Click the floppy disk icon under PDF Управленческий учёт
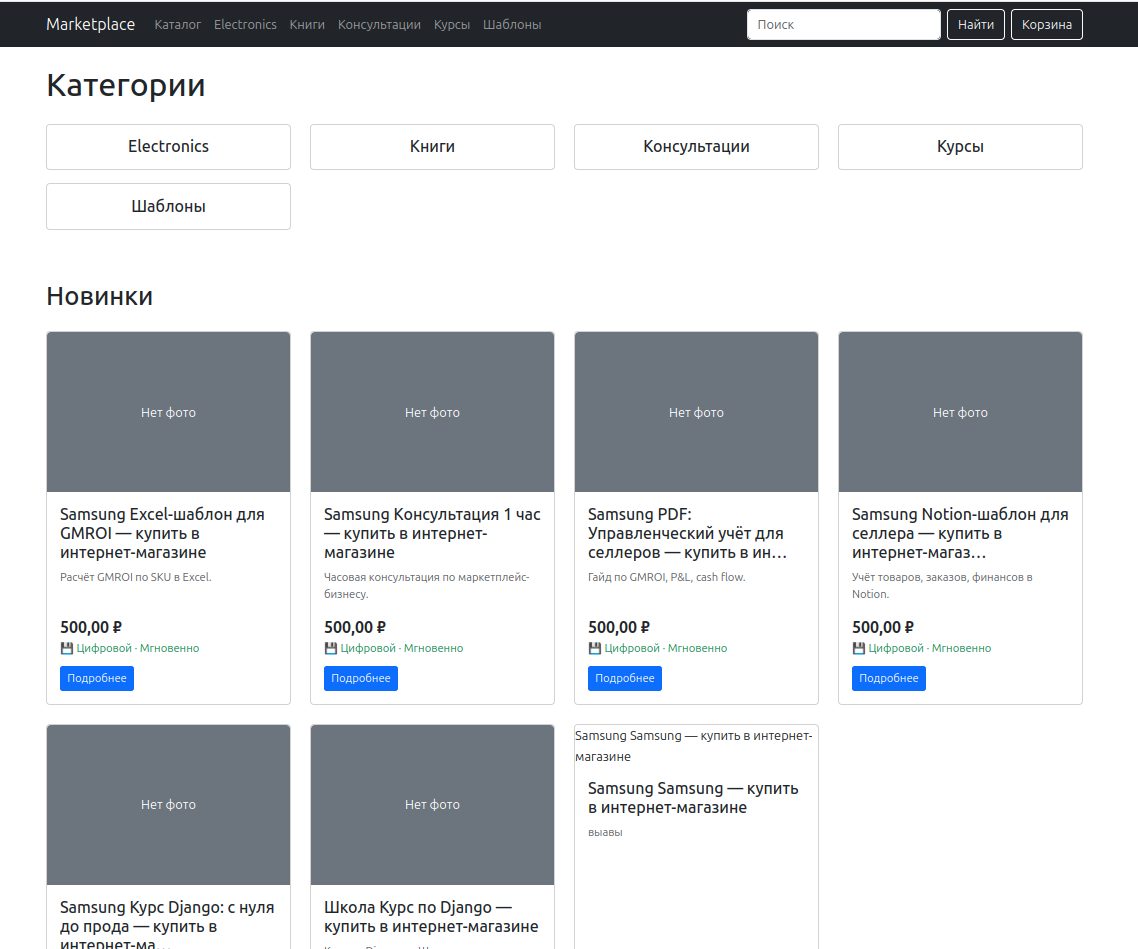Screen dimensions: 1138x949 (595, 648)
